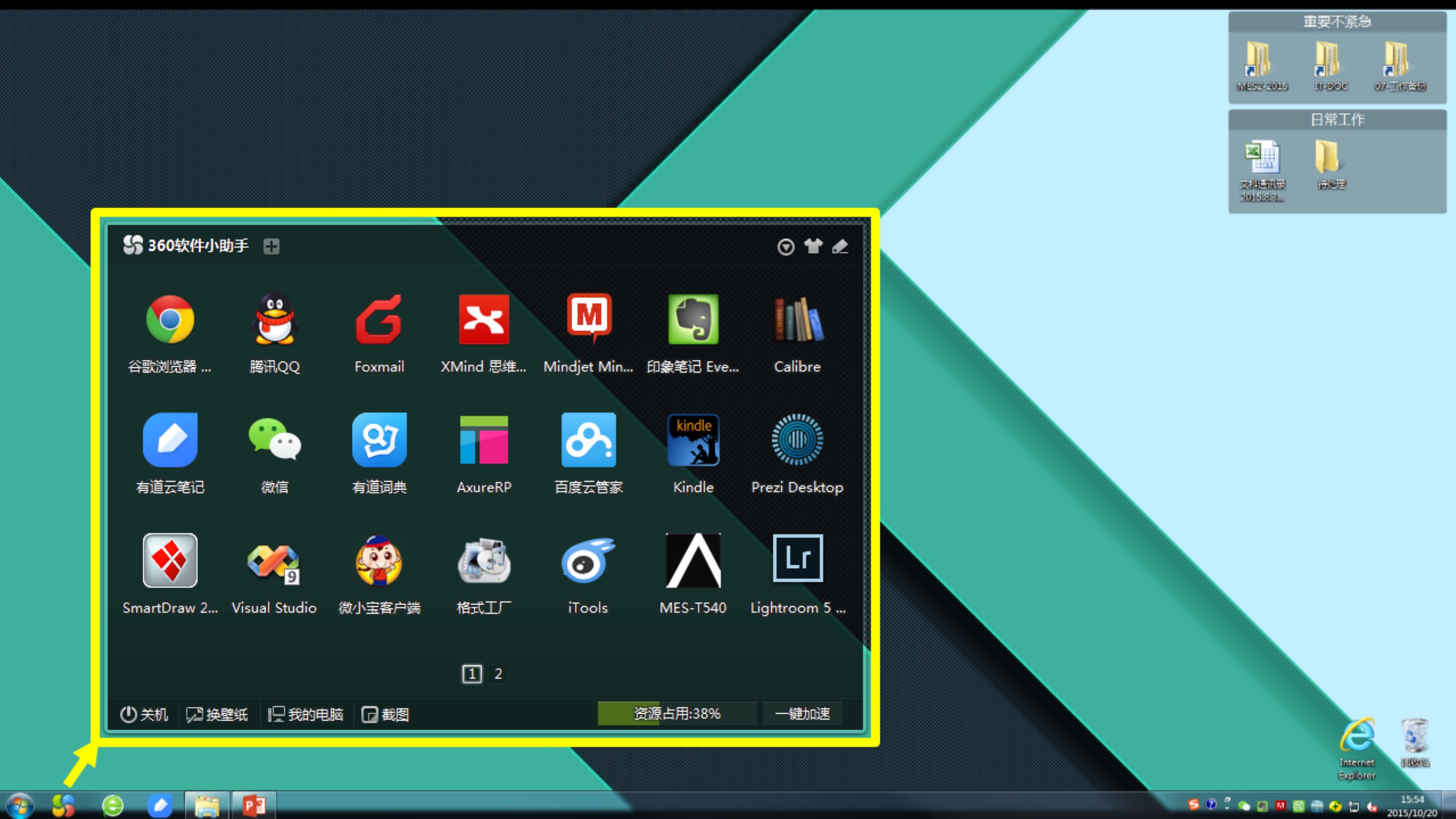This screenshot has width=1456, height=819.
Task: Click the Show desktop strip at taskbar end
Action: [x=1450, y=805]
